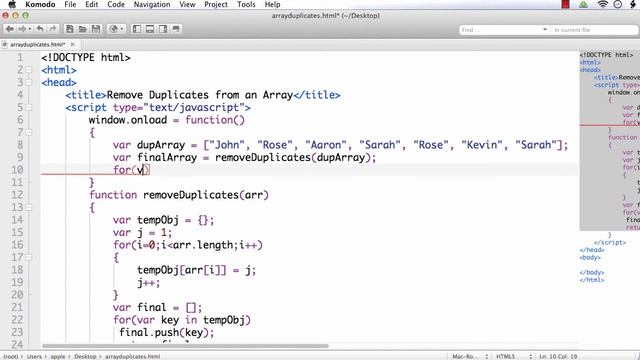
Task: Open the Tools menu
Action: click(246, 4)
